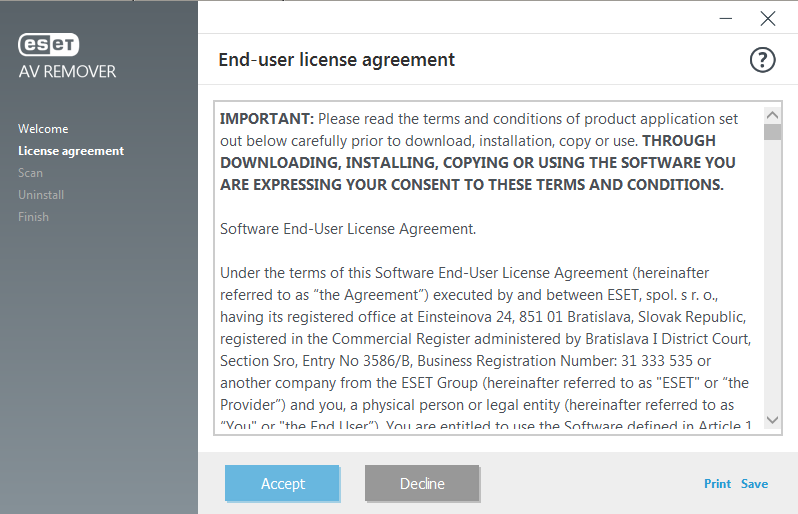Go to the Welcome step
This screenshot has height=514, width=798.
[x=43, y=129]
